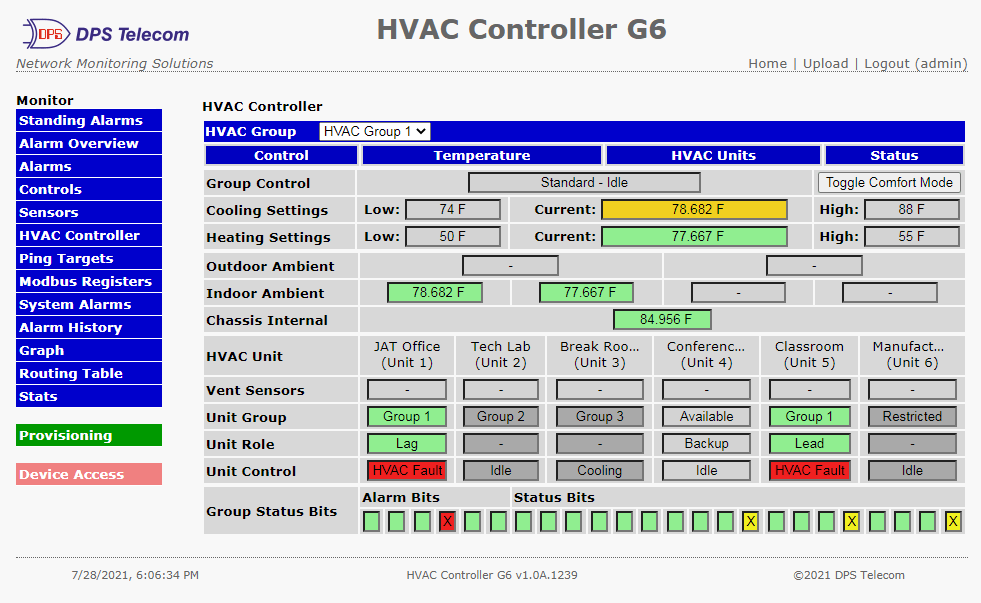Select Ping Targets from the monitor menu
Viewport: 981px width, 603px height.
[x=88, y=258]
